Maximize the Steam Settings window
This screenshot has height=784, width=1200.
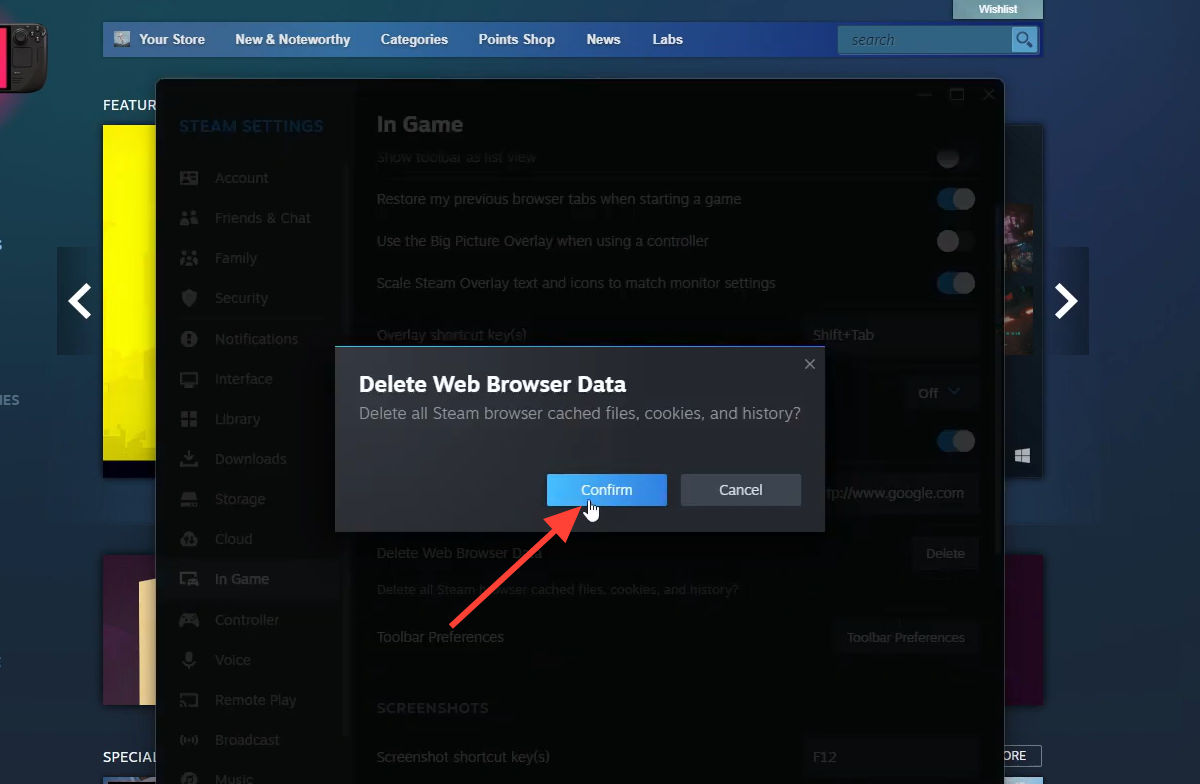pyautogui.click(x=957, y=94)
